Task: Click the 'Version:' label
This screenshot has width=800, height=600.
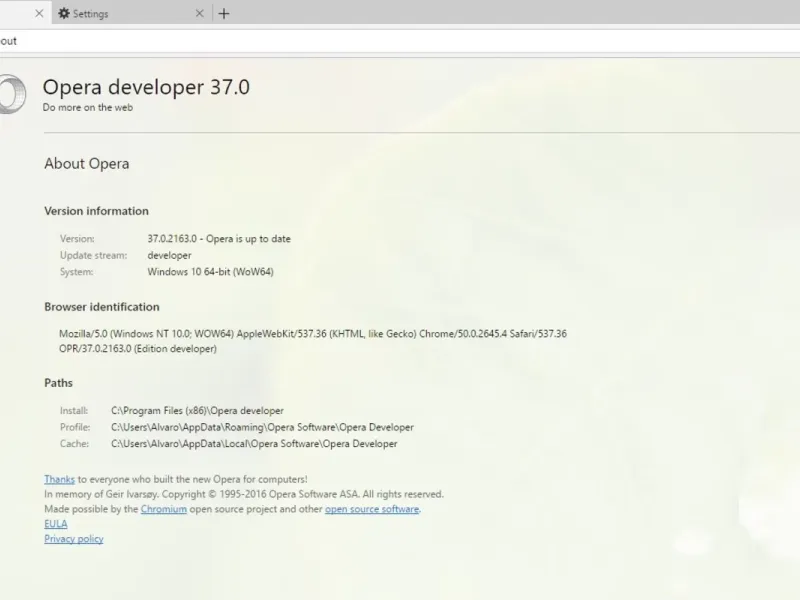Action: (x=77, y=239)
